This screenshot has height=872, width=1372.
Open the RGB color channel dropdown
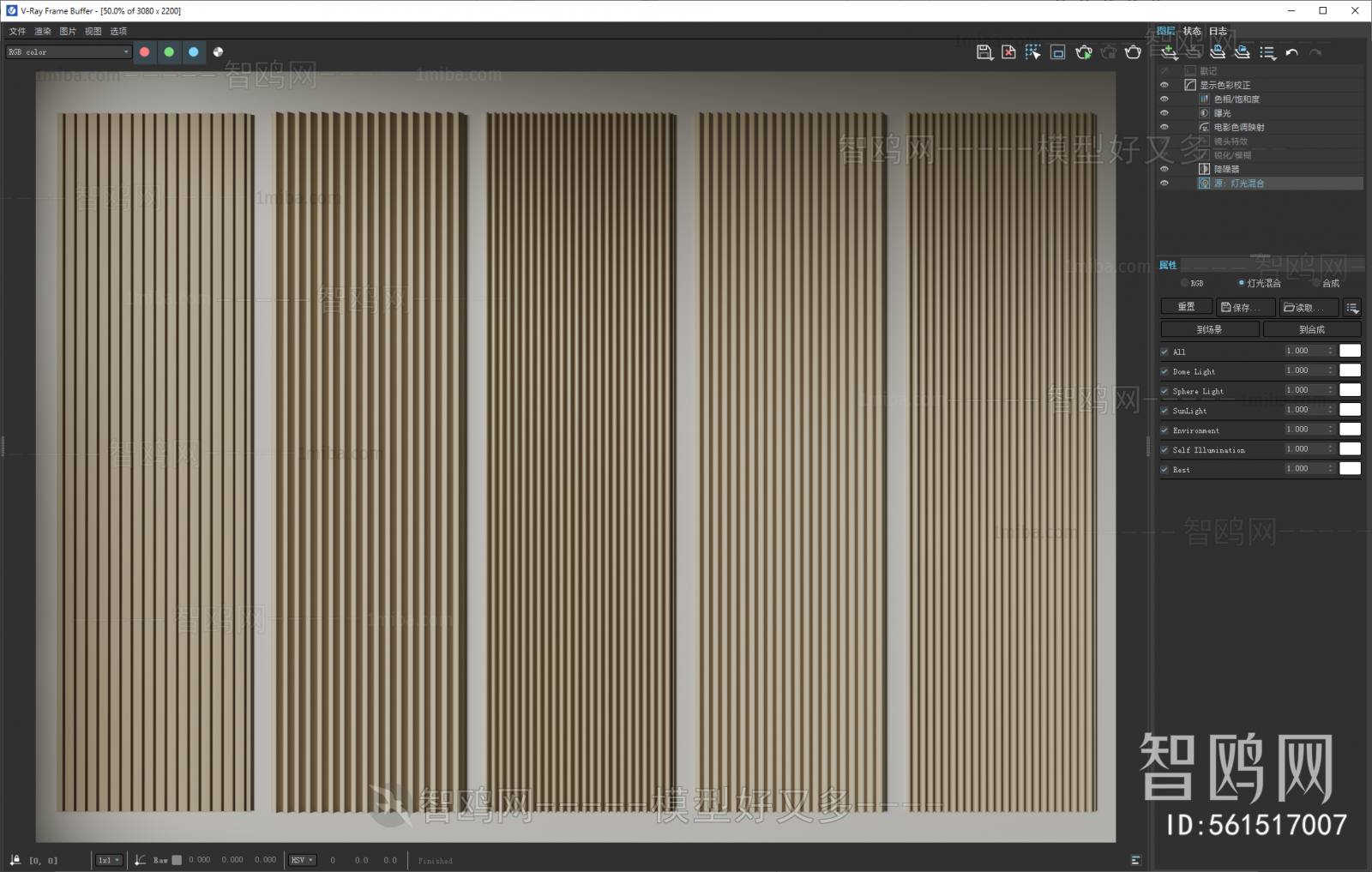point(69,52)
